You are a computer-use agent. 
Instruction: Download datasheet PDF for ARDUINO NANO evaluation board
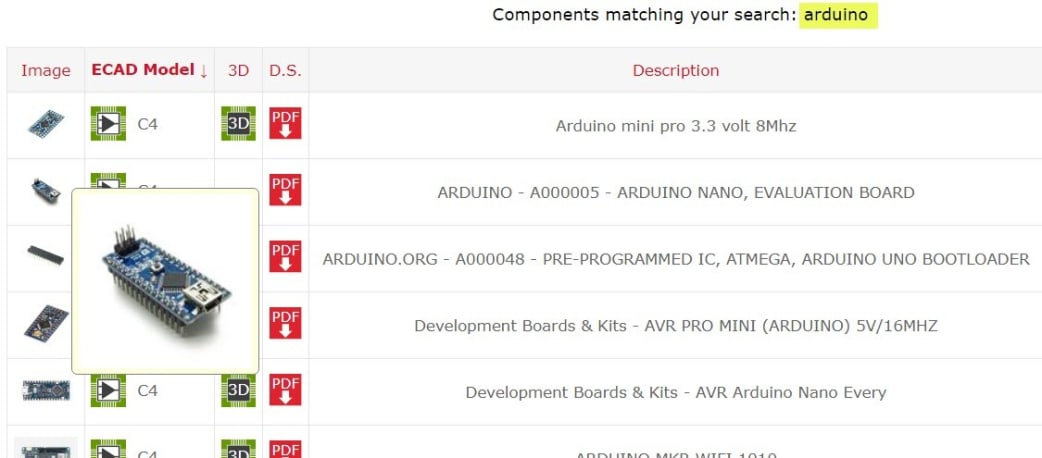(x=285, y=190)
